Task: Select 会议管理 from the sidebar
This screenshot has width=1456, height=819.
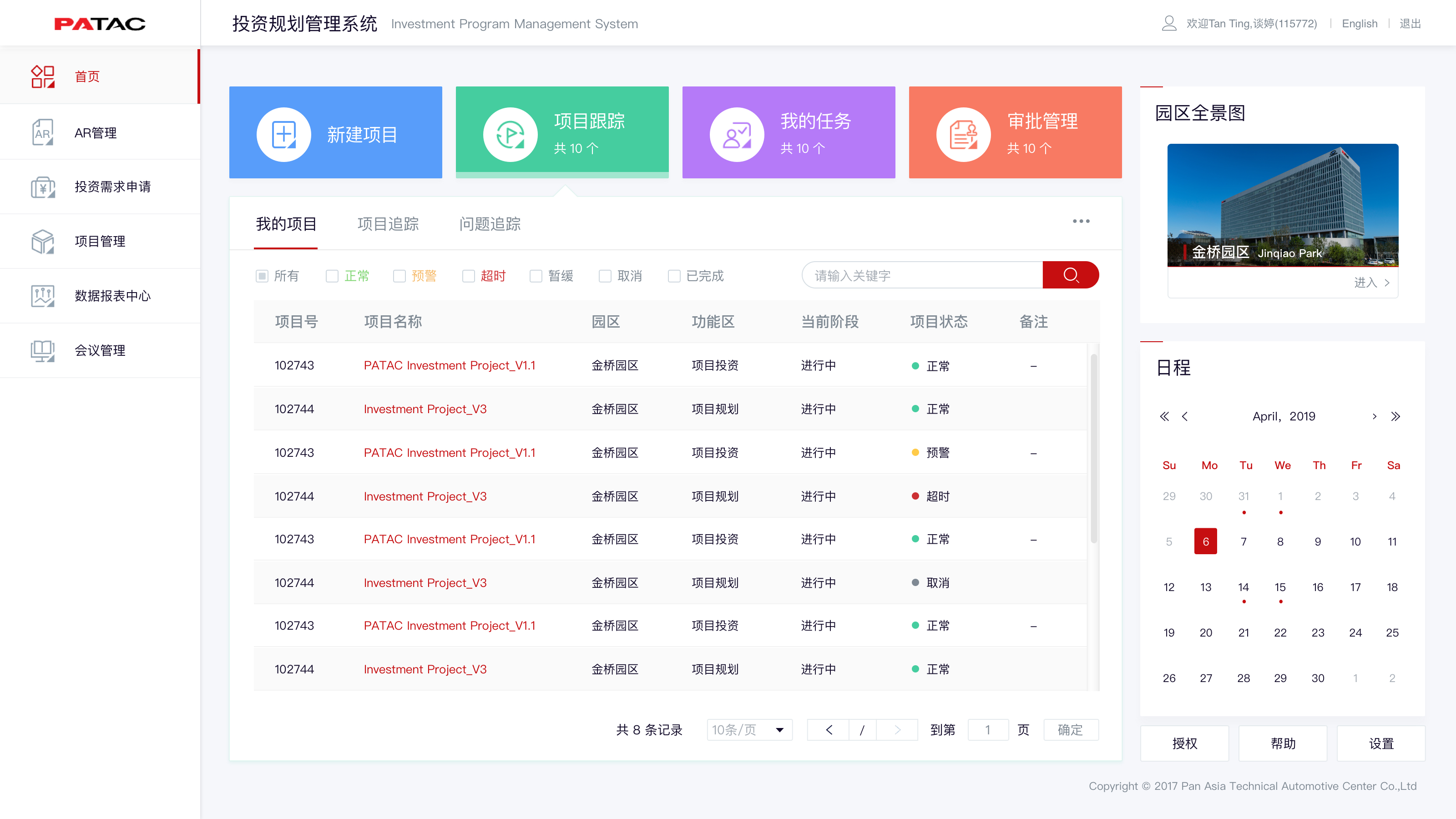Action: pyautogui.click(x=100, y=350)
